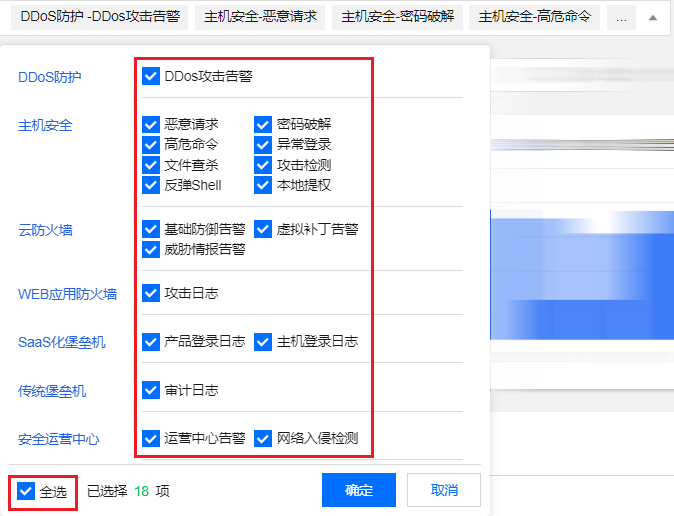Click the '主机安全-密码破解' selected tag
Image resolution: width=674 pixels, height=516 pixels.
pyautogui.click(x=398, y=17)
